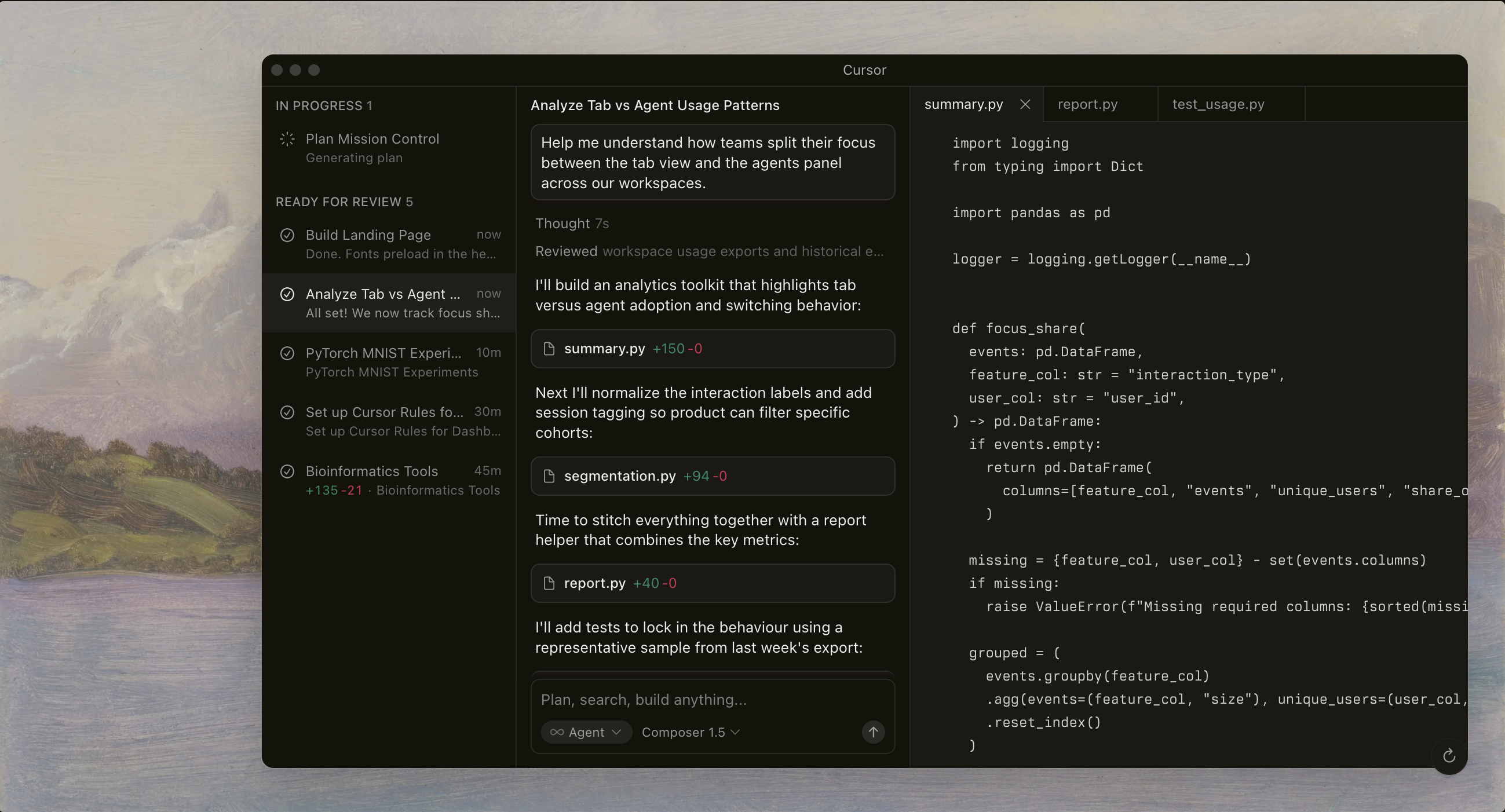The width and height of the screenshot is (1505, 812).
Task: Click checkmark circle for Build Landing Page
Action: 287,235
